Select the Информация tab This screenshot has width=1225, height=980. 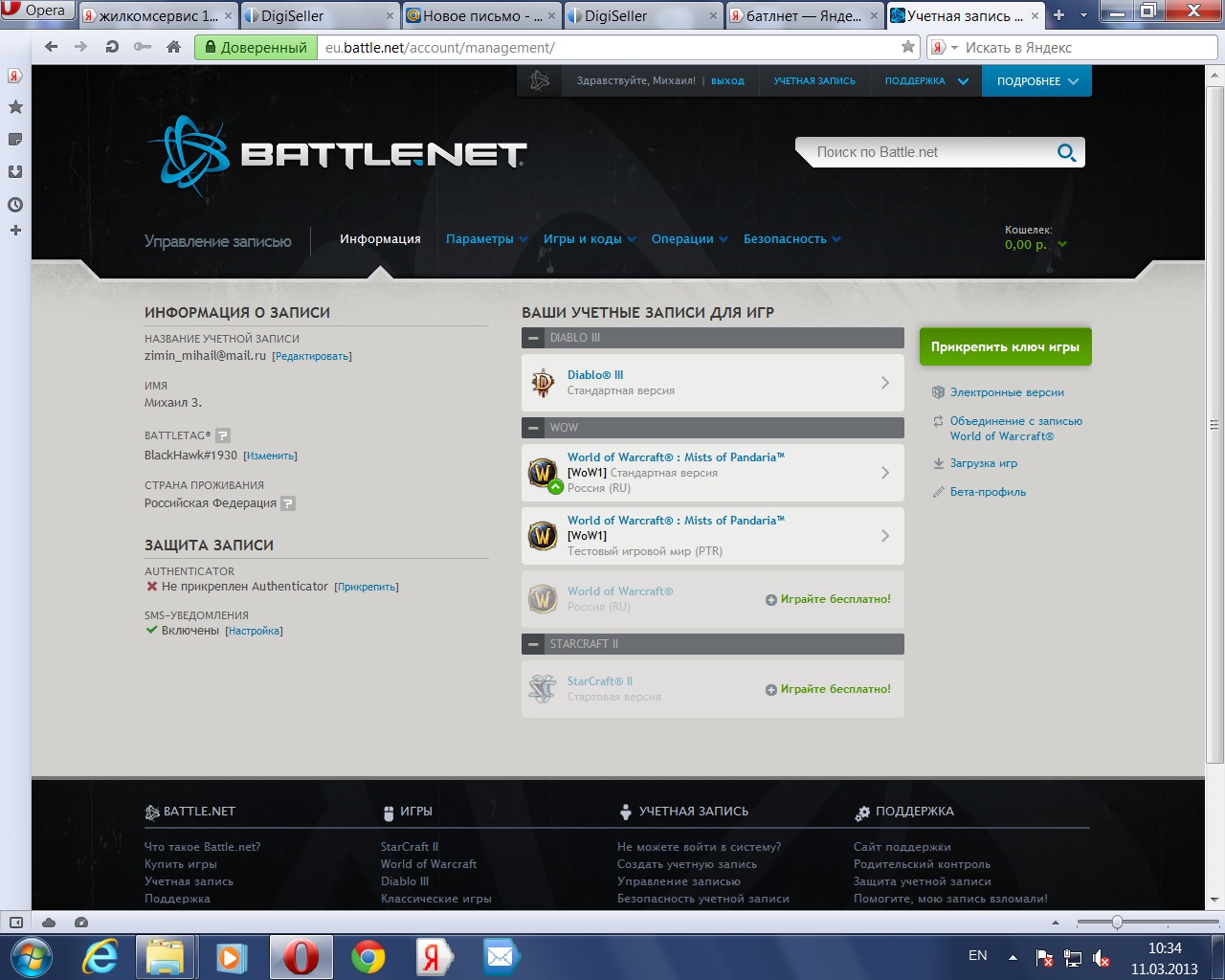(x=380, y=239)
